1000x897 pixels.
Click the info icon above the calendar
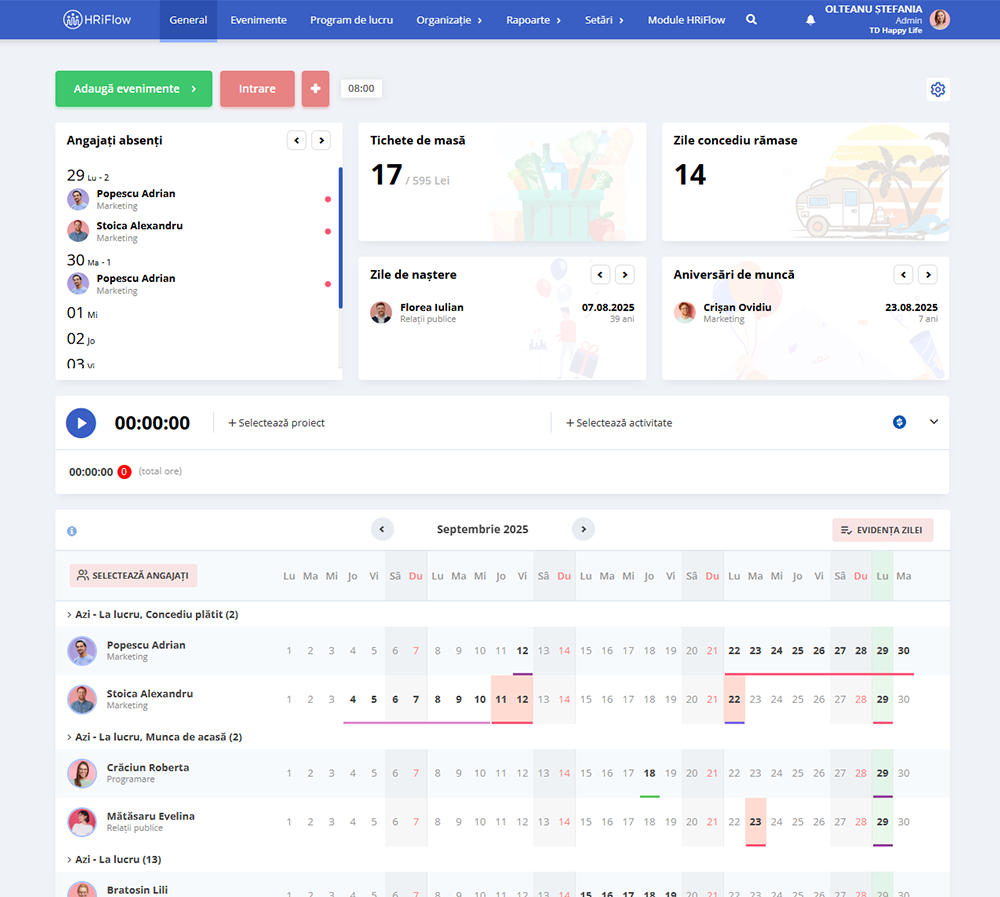pyautogui.click(x=71, y=531)
